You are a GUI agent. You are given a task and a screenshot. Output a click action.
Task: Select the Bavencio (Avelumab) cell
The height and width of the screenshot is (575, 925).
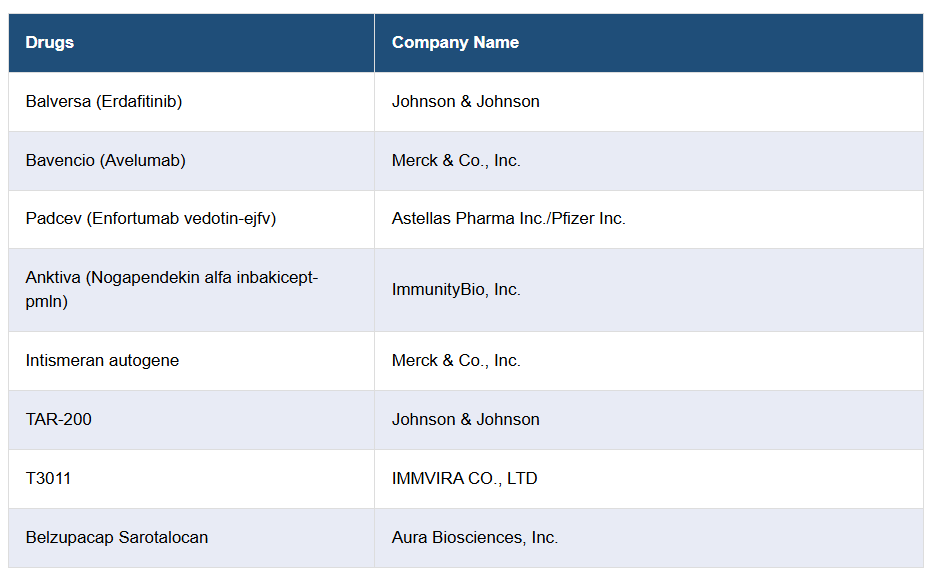click(x=106, y=161)
